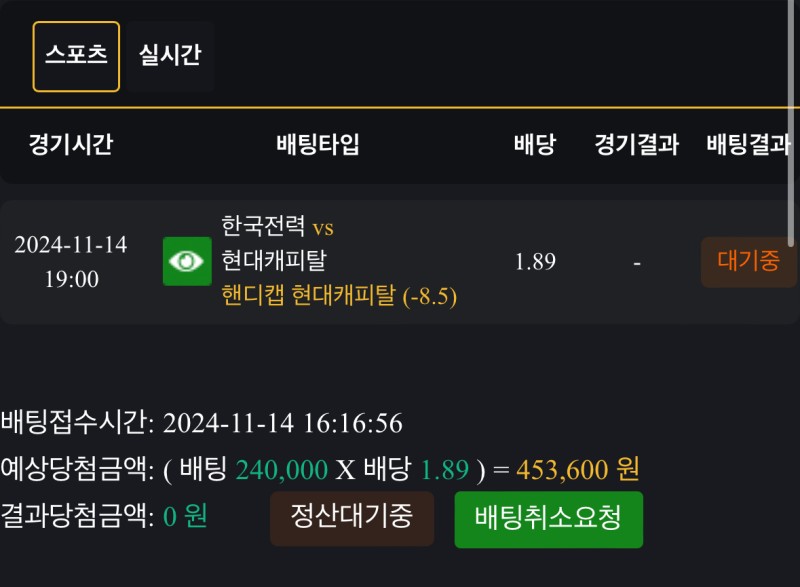
Task: Click the 정산대기중 button
Action: click(x=351, y=518)
